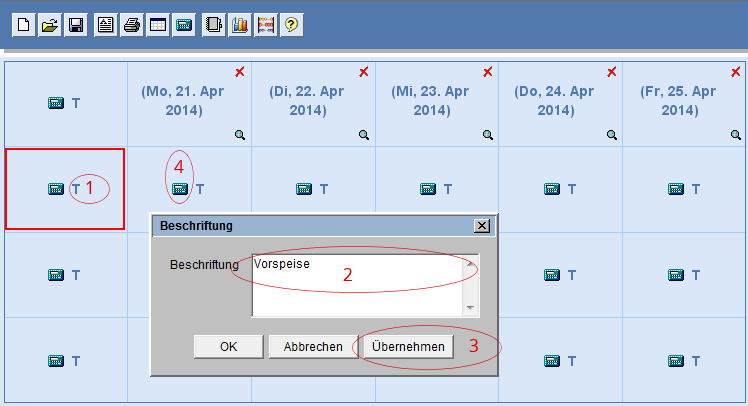748x406 pixels.
Task: Click into the Beschriftung text field
Action: [365, 285]
